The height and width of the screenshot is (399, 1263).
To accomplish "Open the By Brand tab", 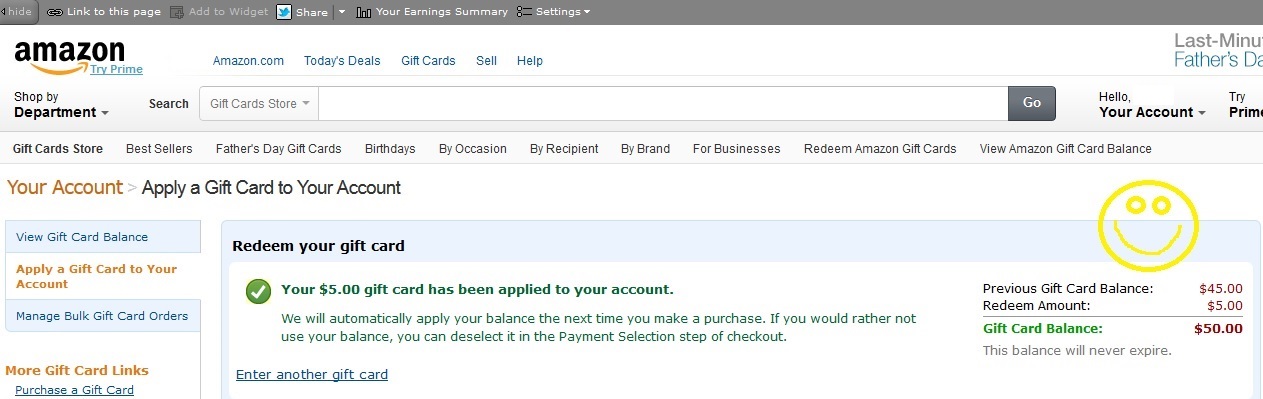I will click(645, 149).
